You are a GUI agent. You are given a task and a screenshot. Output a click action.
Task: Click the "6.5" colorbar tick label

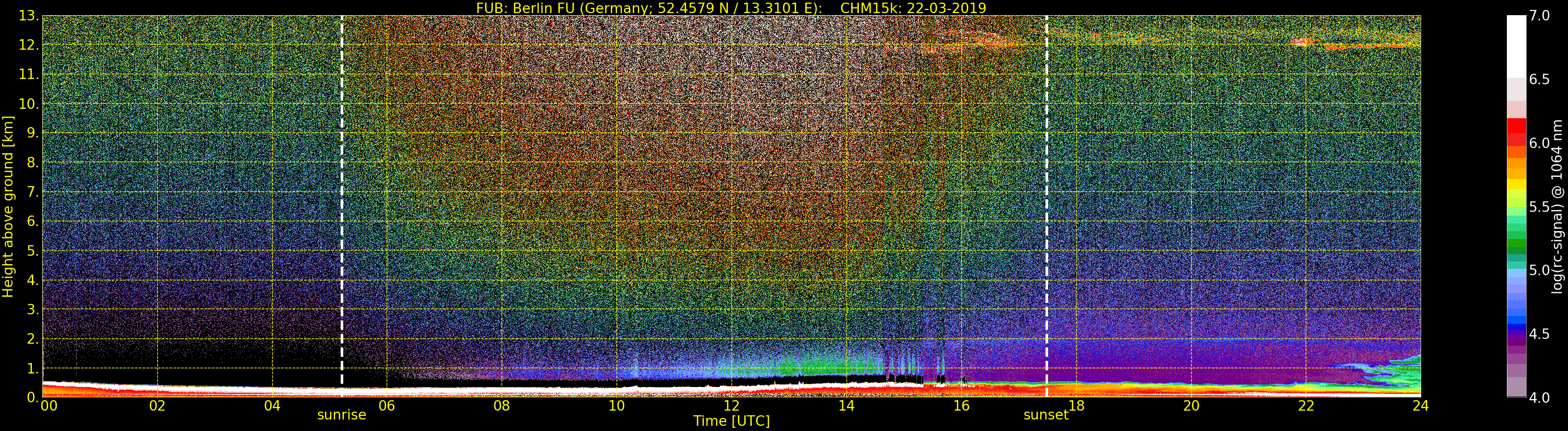[1539, 80]
